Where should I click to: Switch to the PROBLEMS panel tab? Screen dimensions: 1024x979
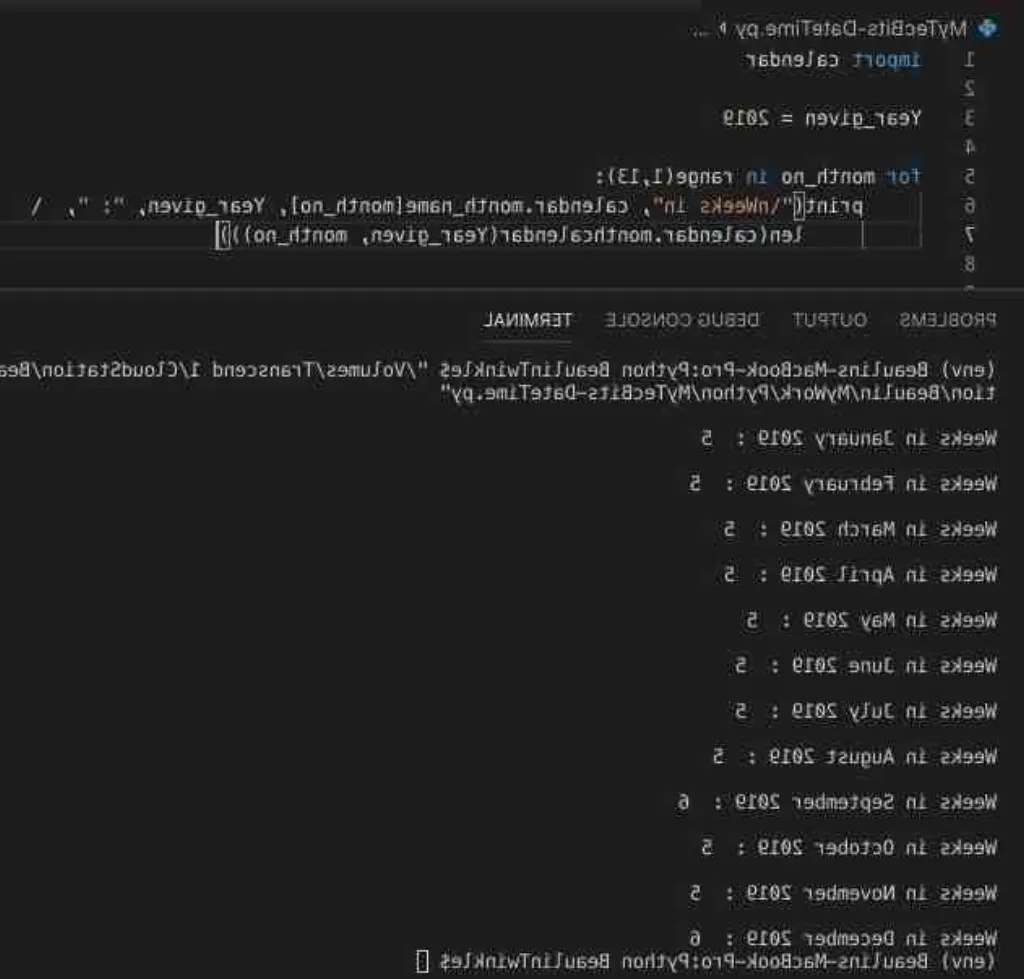coord(948,320)
